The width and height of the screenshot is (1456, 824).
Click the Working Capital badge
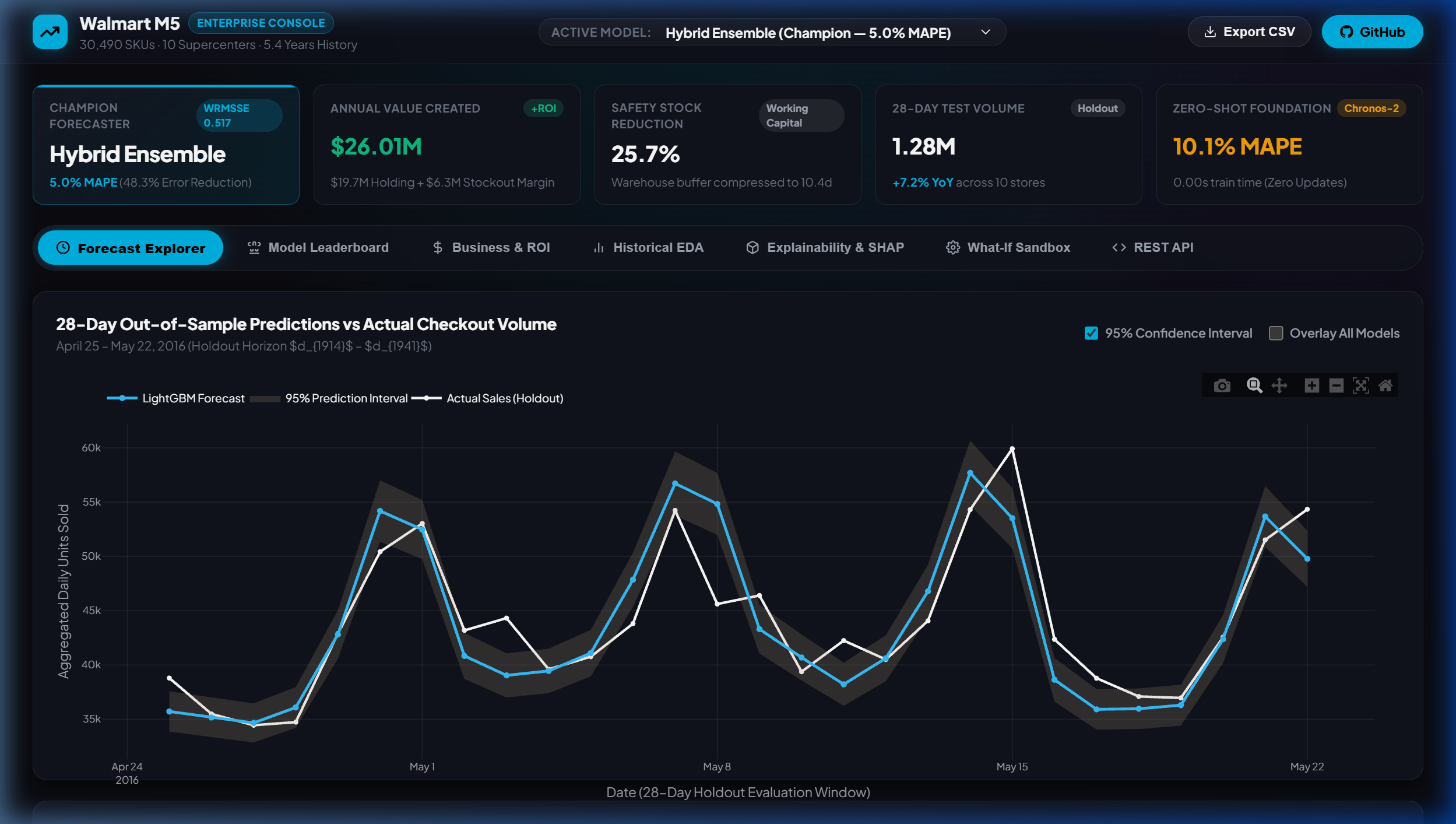pos(801,115)
